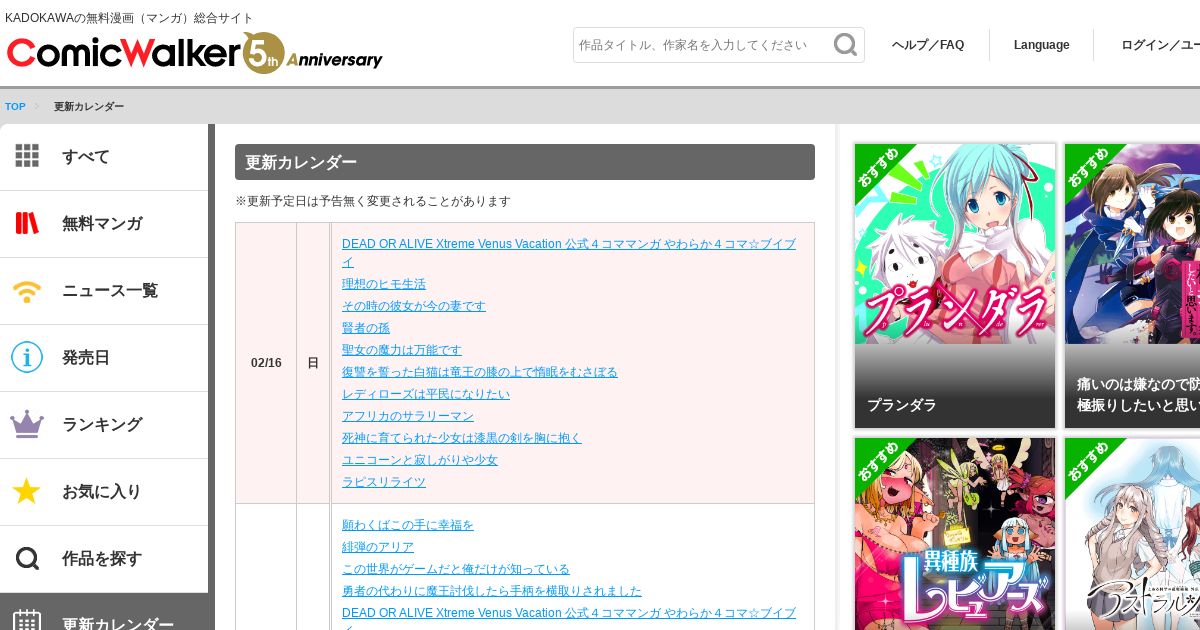The width and height of the screenshot is (1200, 630).
Task: Click the wifi-style ニュース一覧 icon
Action: click(x=27, y=291)
